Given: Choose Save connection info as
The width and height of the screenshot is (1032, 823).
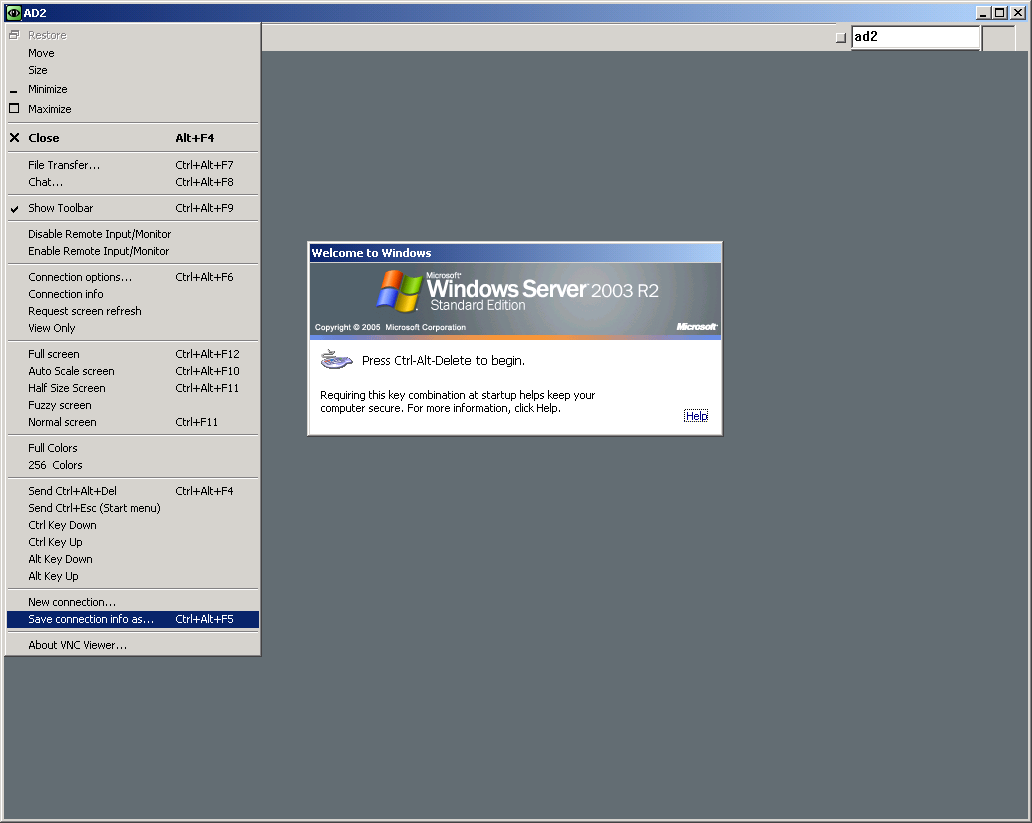Looking at the screenshot, I should tap(91, 619).
